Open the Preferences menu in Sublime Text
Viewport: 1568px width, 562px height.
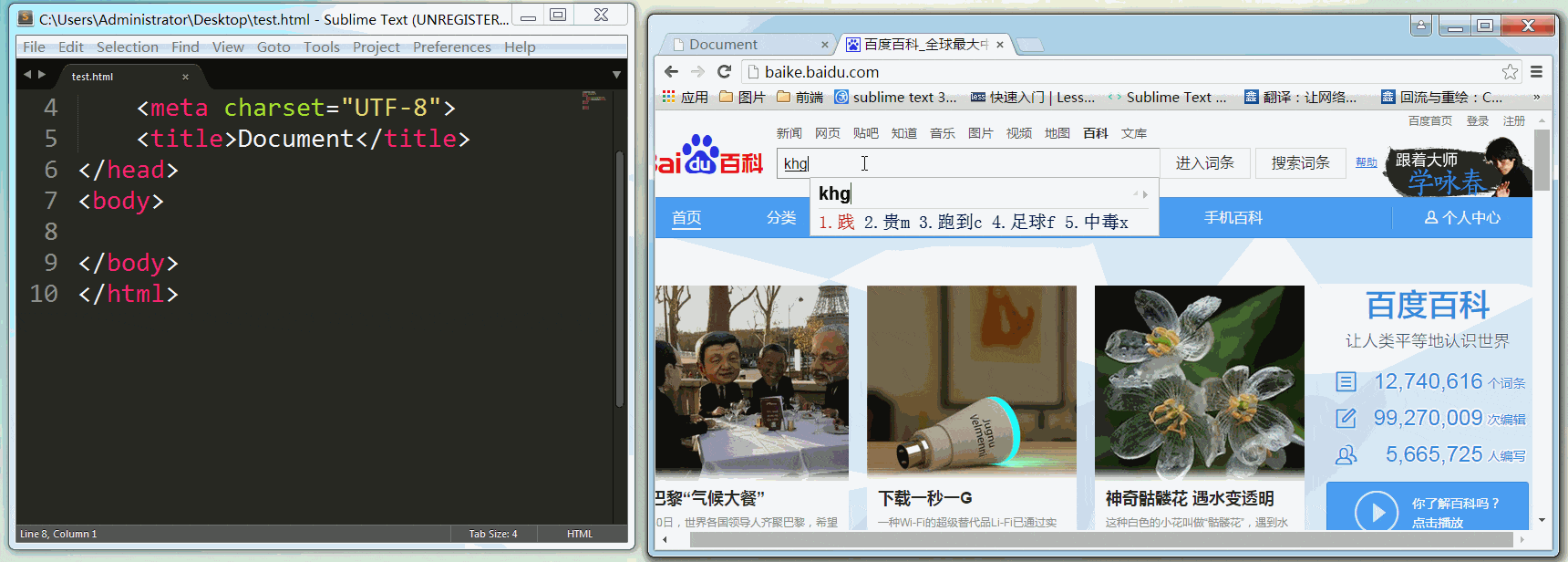[x=452, y=47]
